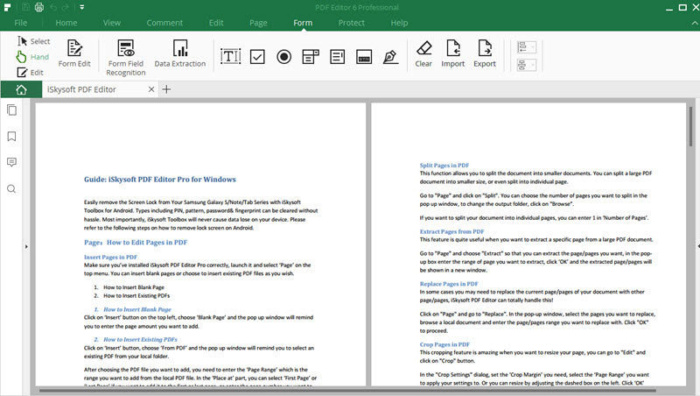Open the Protect tab

351,23
